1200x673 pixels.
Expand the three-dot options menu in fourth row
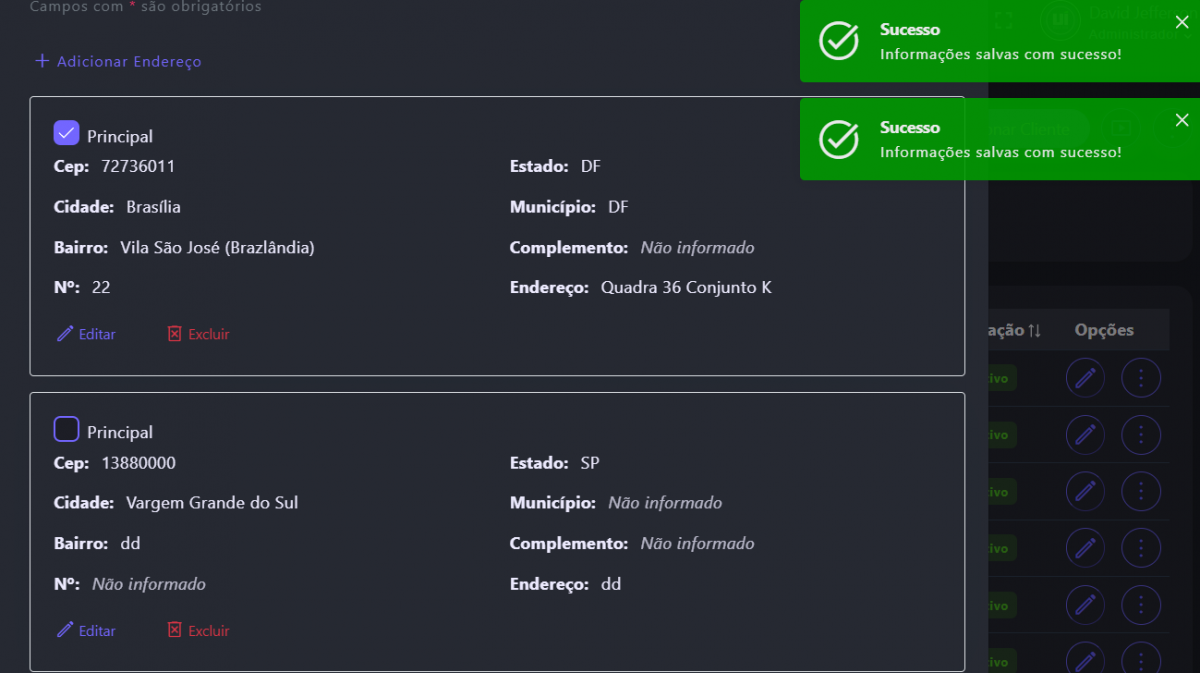[x=1141, y=548]
